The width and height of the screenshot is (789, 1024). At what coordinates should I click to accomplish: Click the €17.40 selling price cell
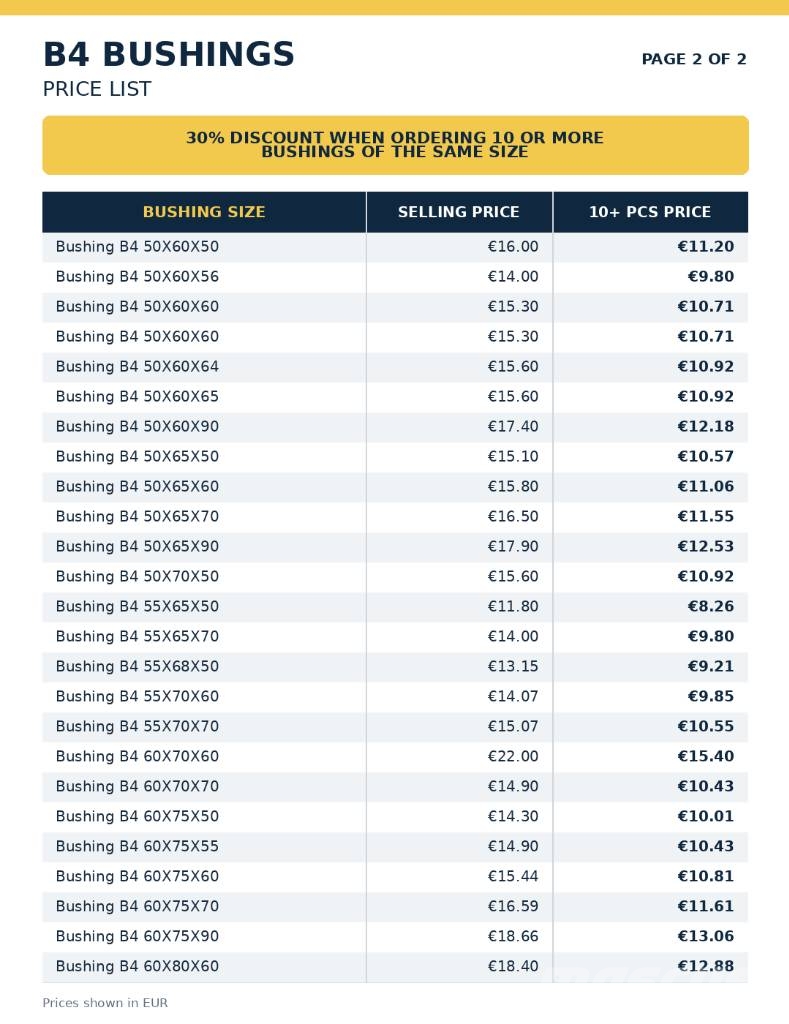(x=513, y=426)
